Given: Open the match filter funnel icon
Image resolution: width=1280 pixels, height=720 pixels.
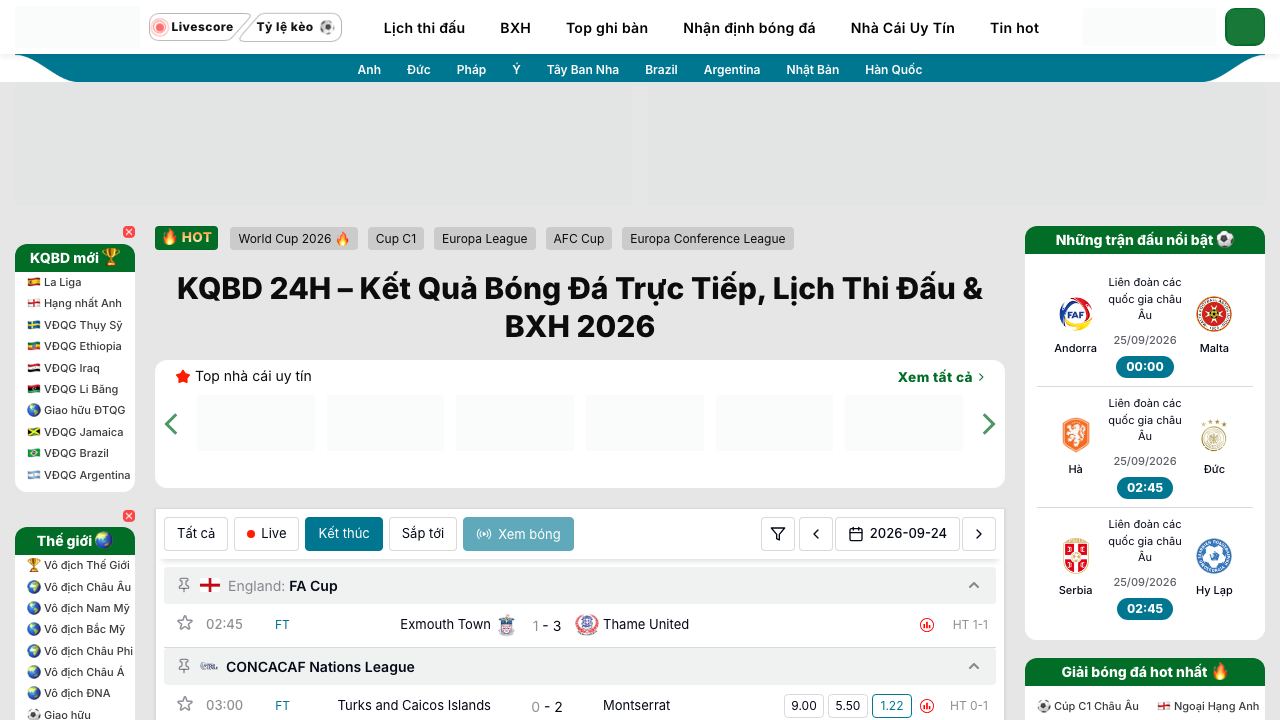Looking at the screenshot, I should point(778,534).
